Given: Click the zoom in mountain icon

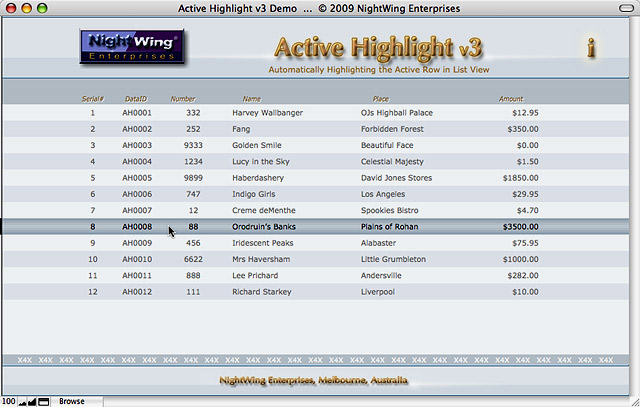Looking at the screenshot, I should (32, 402).
